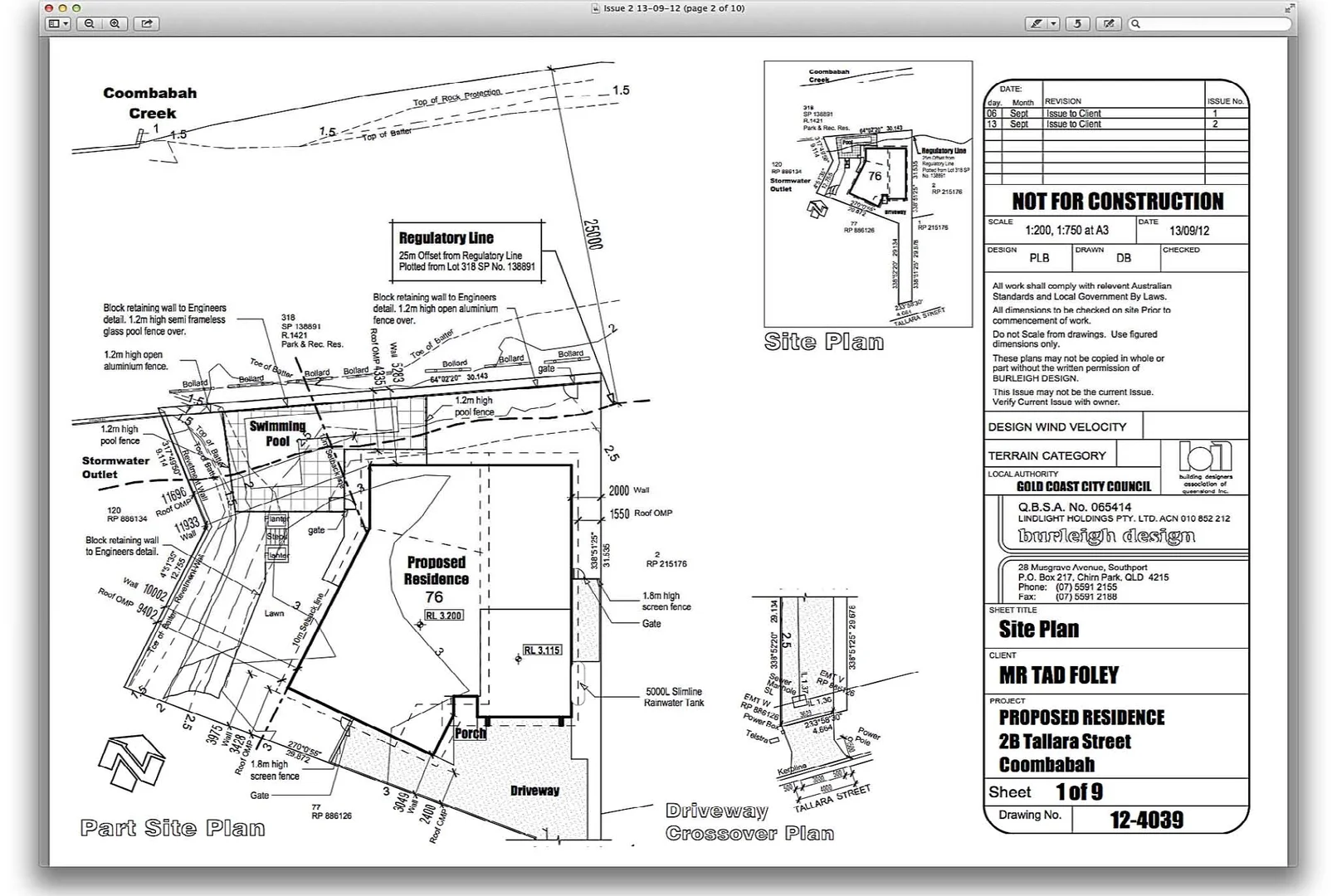Open the sidebar view options dropdown
Screen dimensions: 1337x896
[x=58, y=24]
